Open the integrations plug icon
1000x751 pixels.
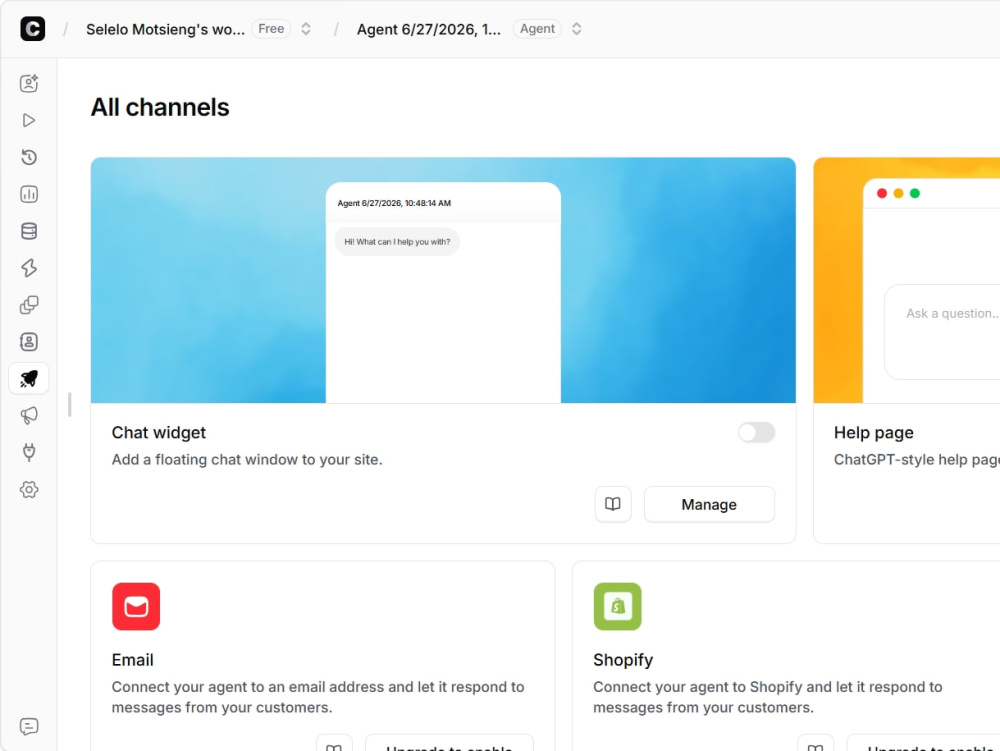(29, 453)
